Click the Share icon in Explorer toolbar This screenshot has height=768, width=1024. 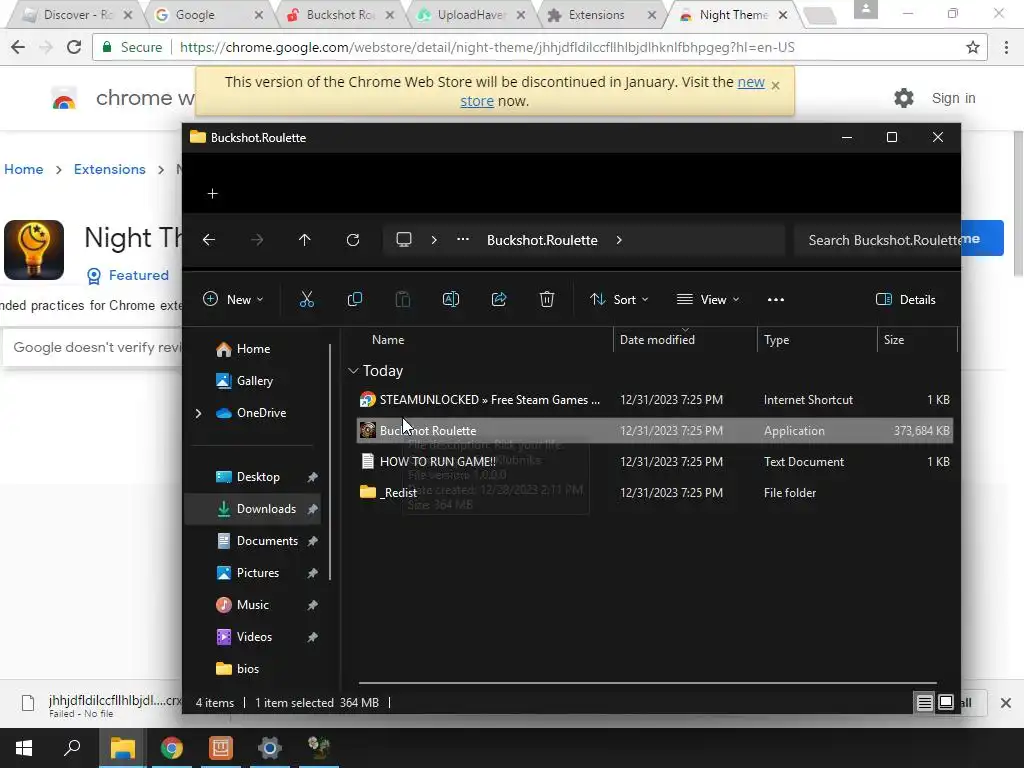pos(499,299)
